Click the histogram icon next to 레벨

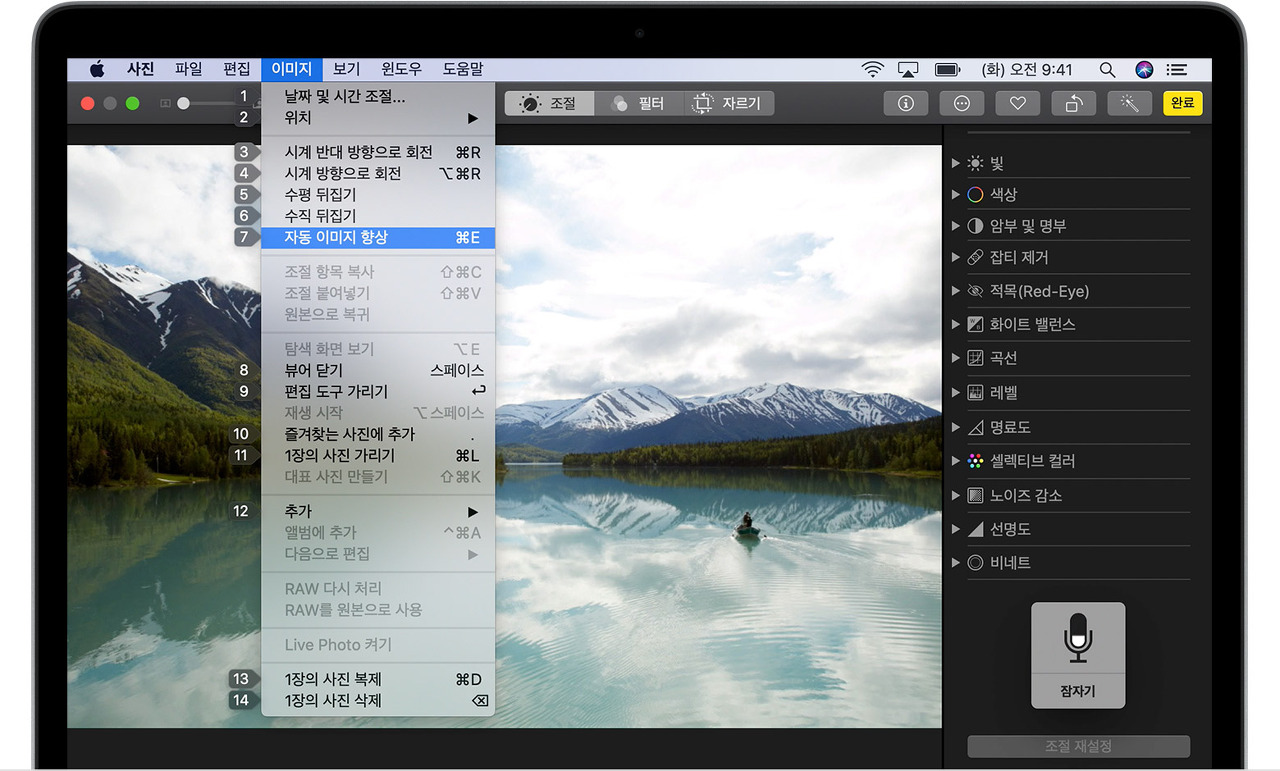[x=975, y=392]
